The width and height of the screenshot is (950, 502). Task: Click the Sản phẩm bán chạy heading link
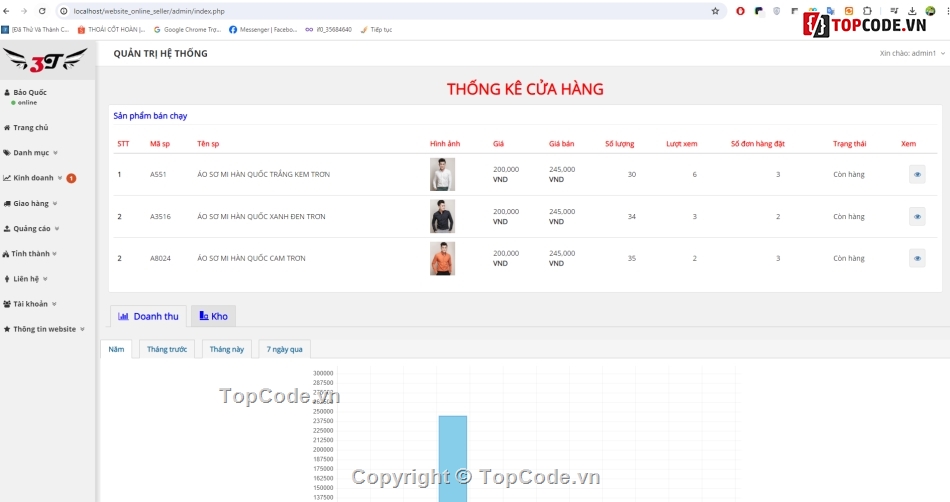click(x=150, y=116)
